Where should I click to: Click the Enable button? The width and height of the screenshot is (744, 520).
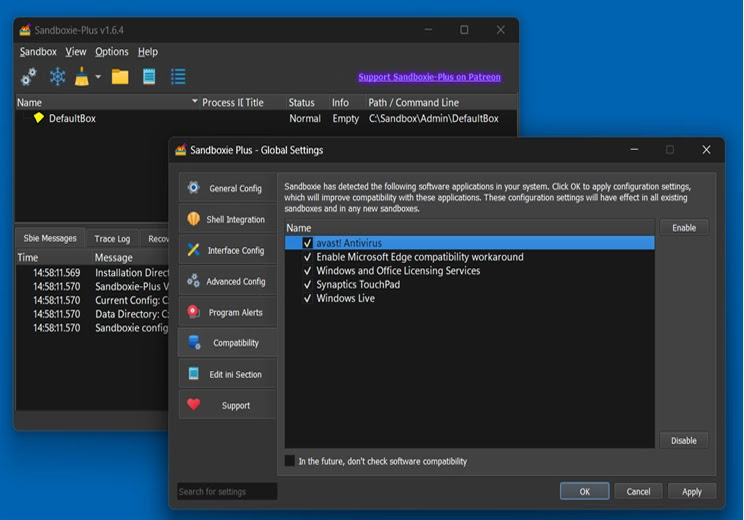click(x=684, y=228)
